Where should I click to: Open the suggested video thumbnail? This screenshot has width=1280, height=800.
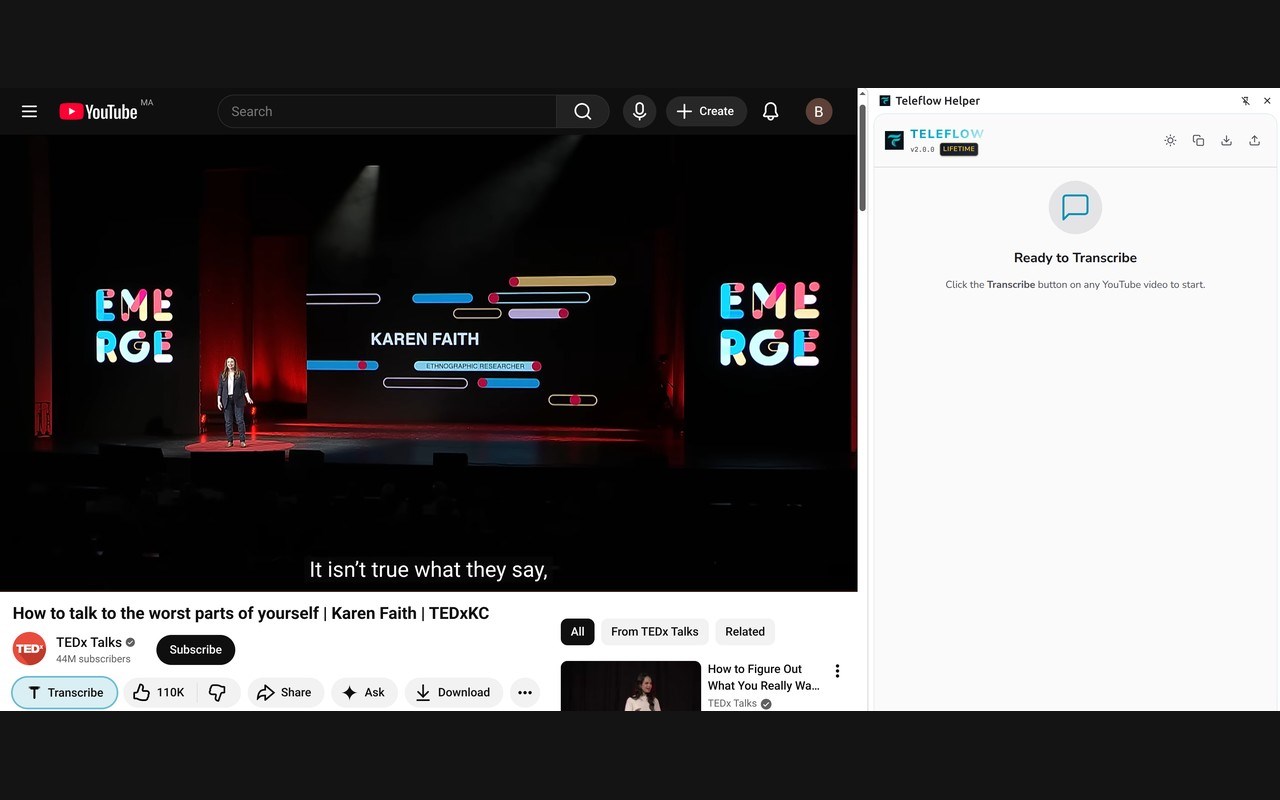[x=631, y=686]
